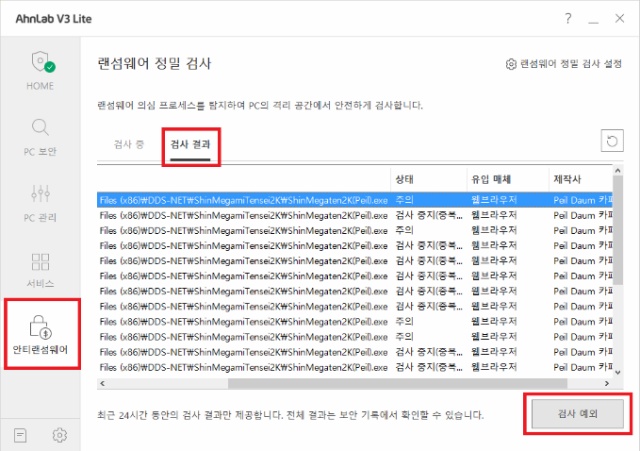Click the vertical scrollbar up arrow

618,171
